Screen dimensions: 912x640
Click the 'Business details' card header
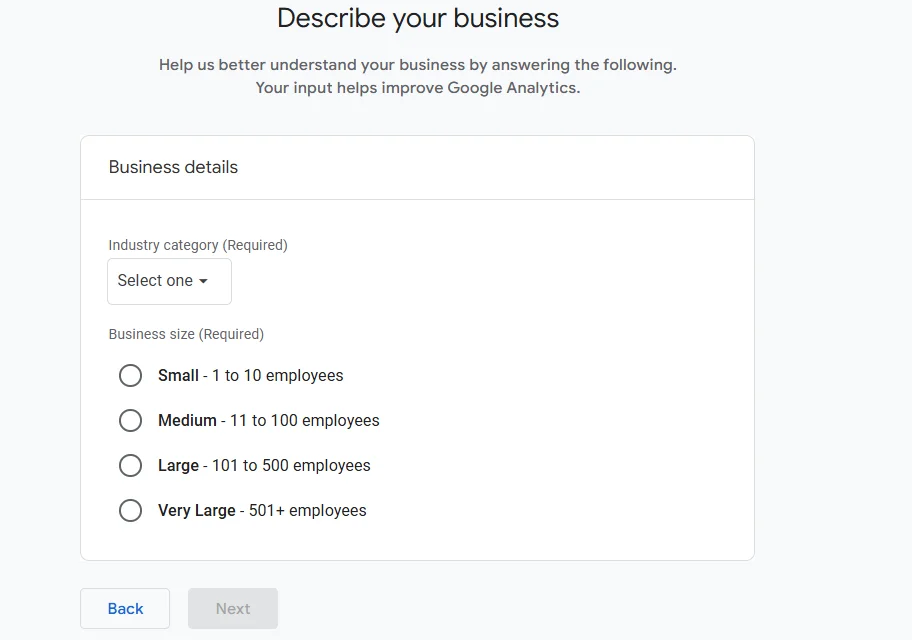tap(173, 167)
